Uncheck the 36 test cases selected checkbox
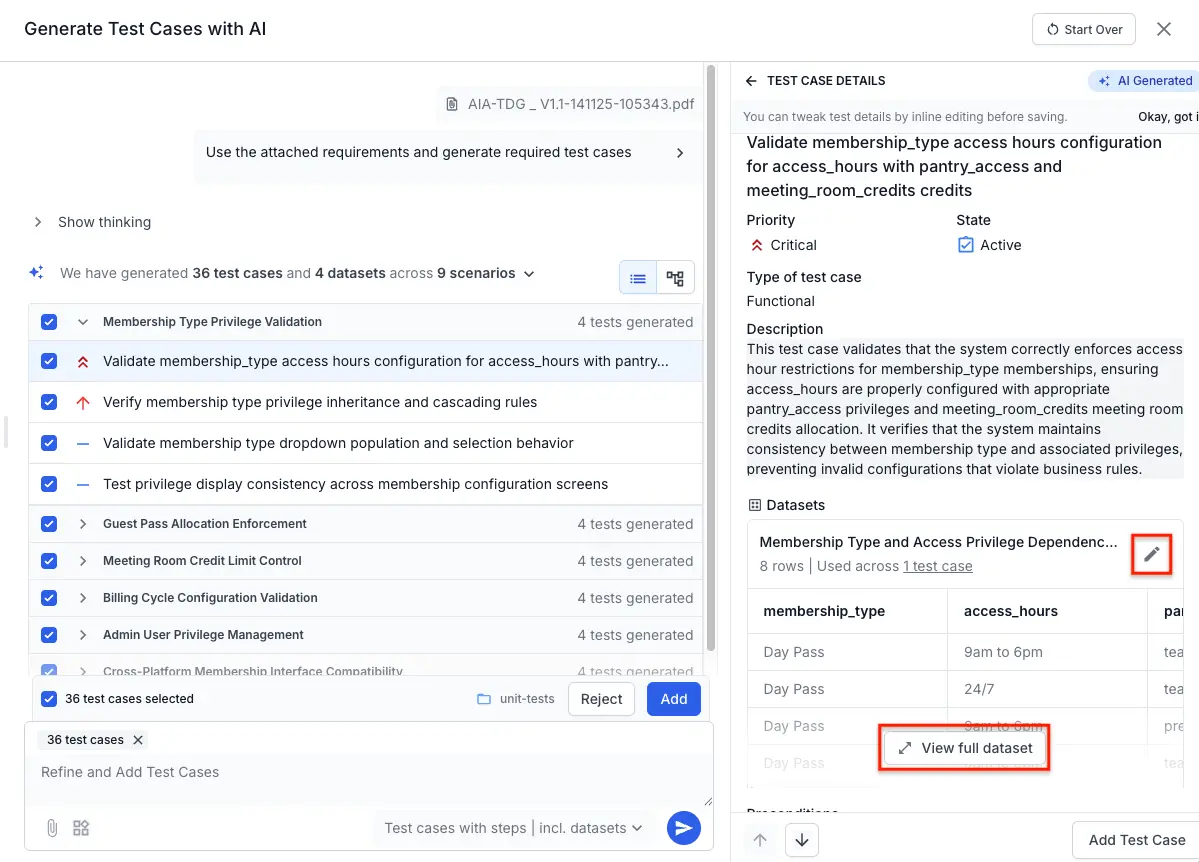The image size is (1199, 862). pos(49,699)
